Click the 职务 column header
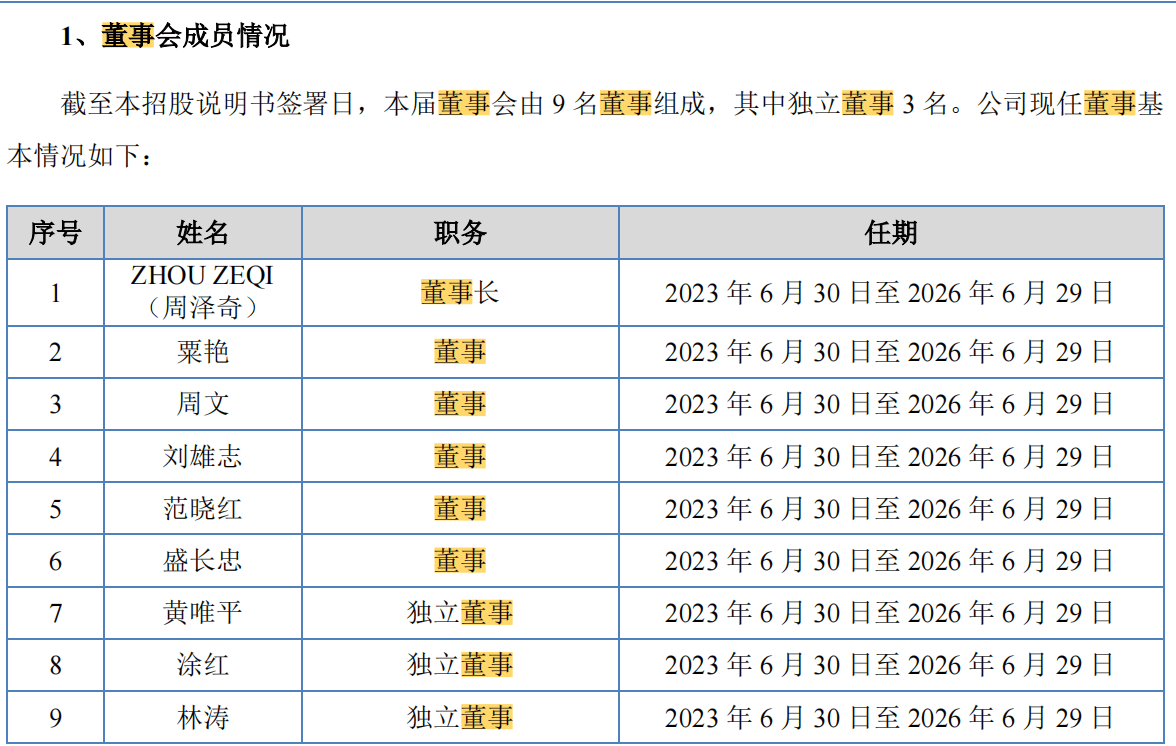 click(x=461, y=232)
